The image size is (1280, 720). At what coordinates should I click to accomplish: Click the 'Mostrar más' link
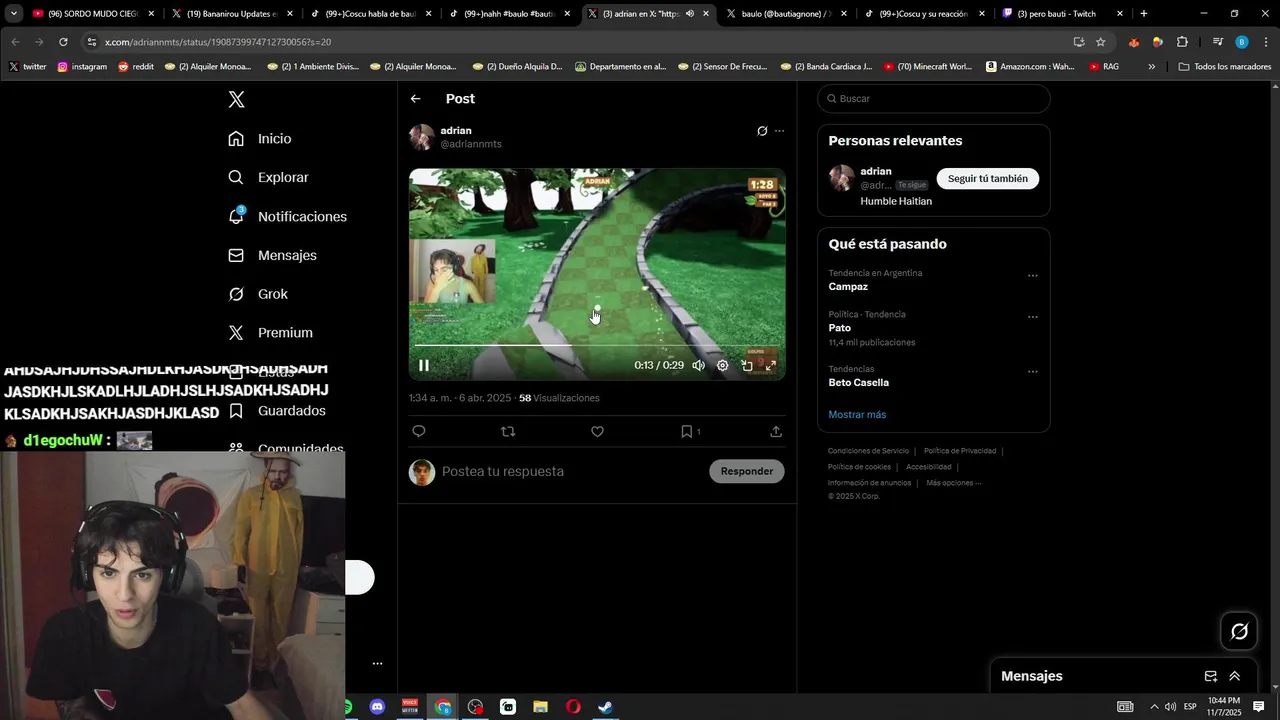[x=857, y=414]
